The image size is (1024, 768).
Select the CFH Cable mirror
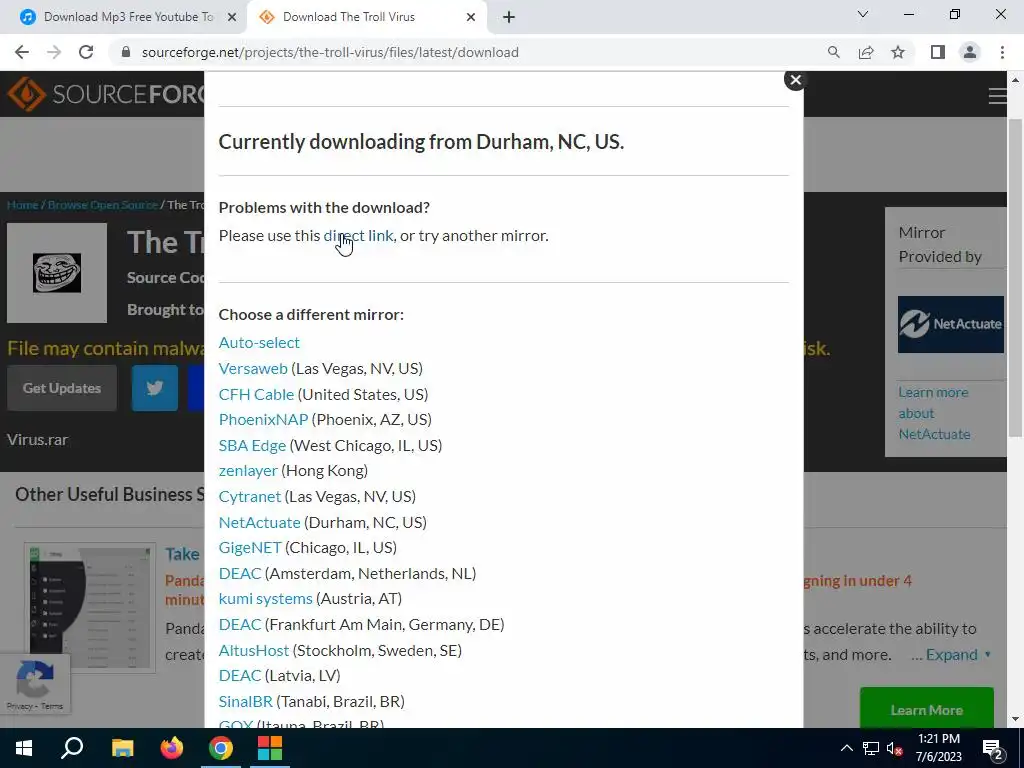tap(256, 394)
